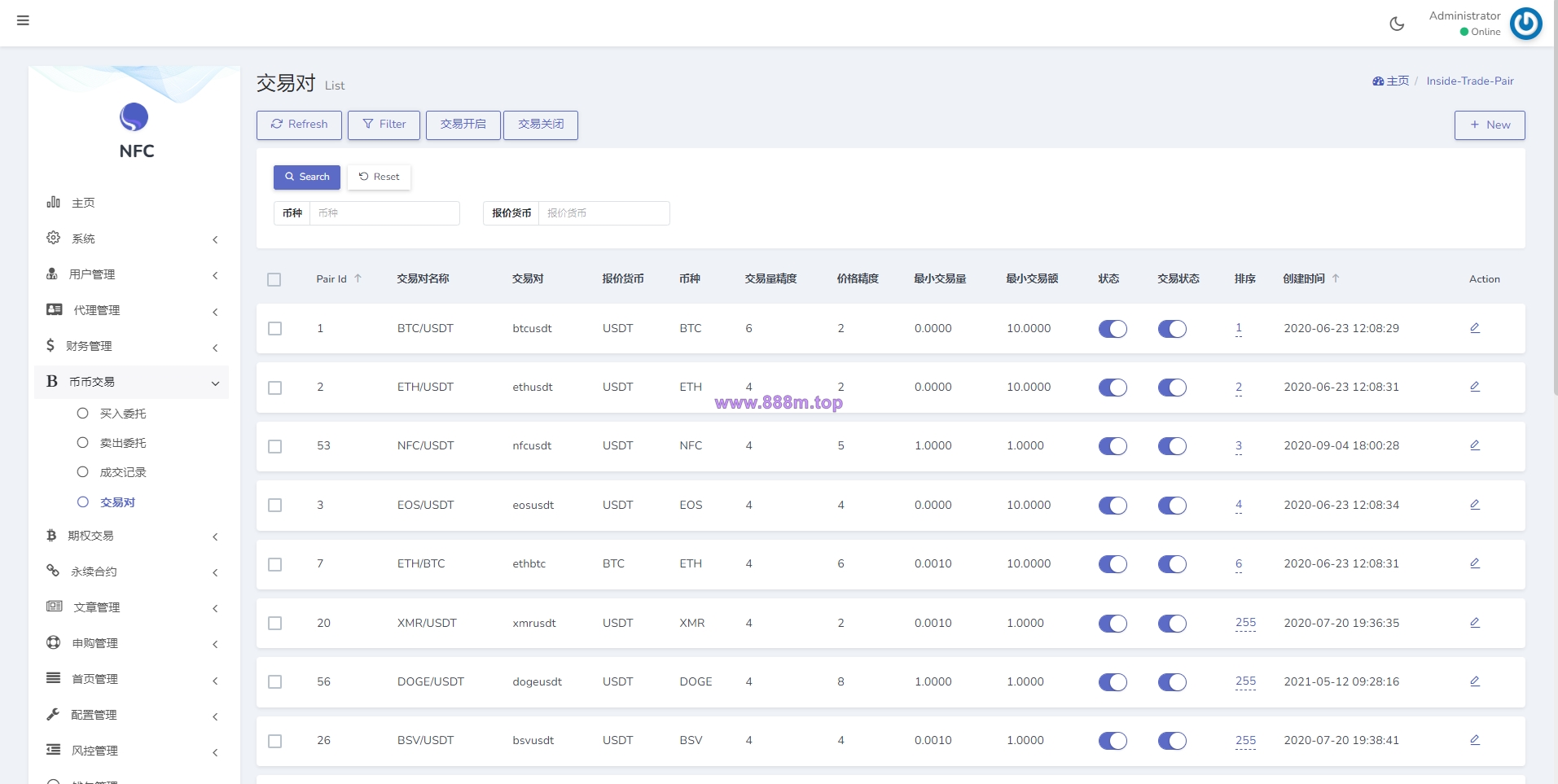
Task: Toggle 状态 switch for BTC/USDT
Action: coord(1113,329)
